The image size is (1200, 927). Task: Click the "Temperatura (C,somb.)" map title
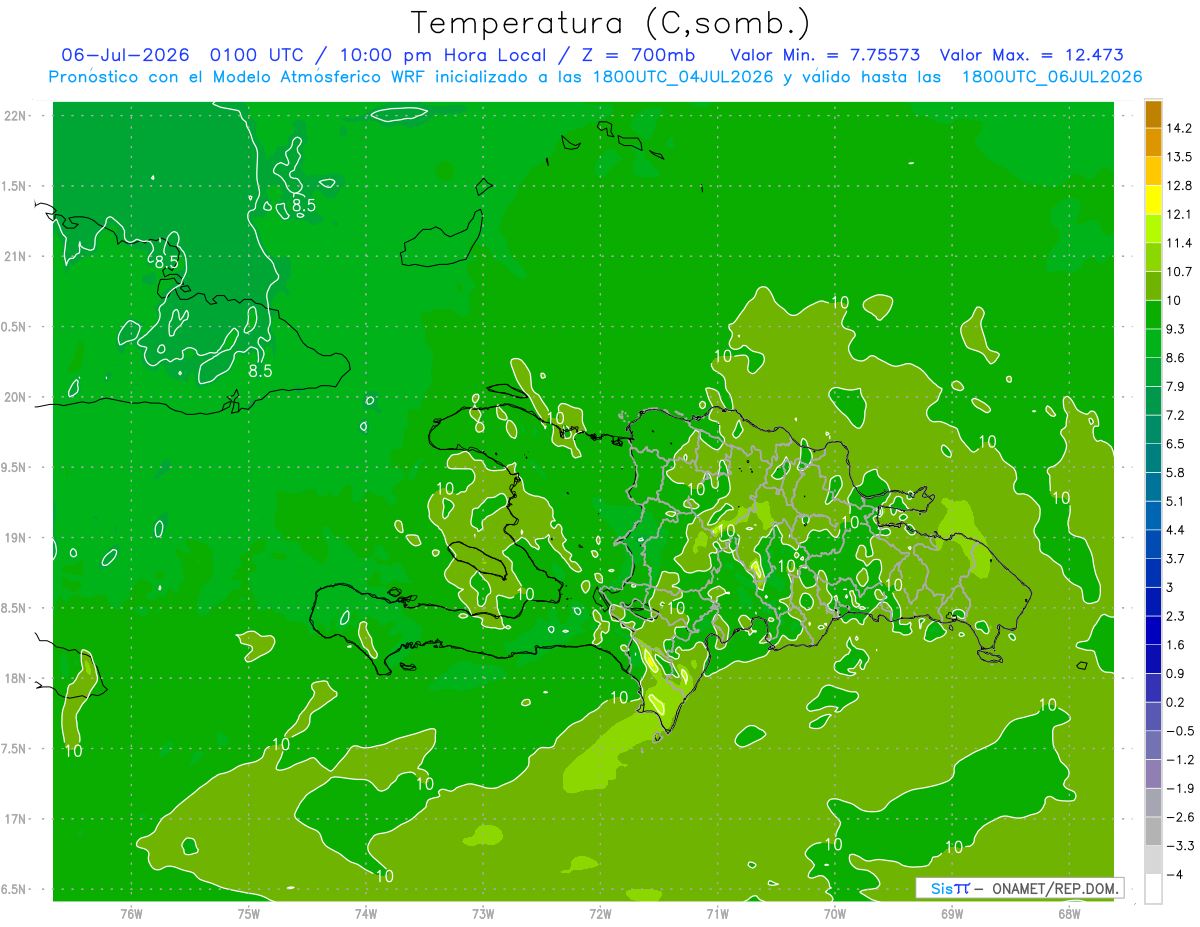point(610,23)
